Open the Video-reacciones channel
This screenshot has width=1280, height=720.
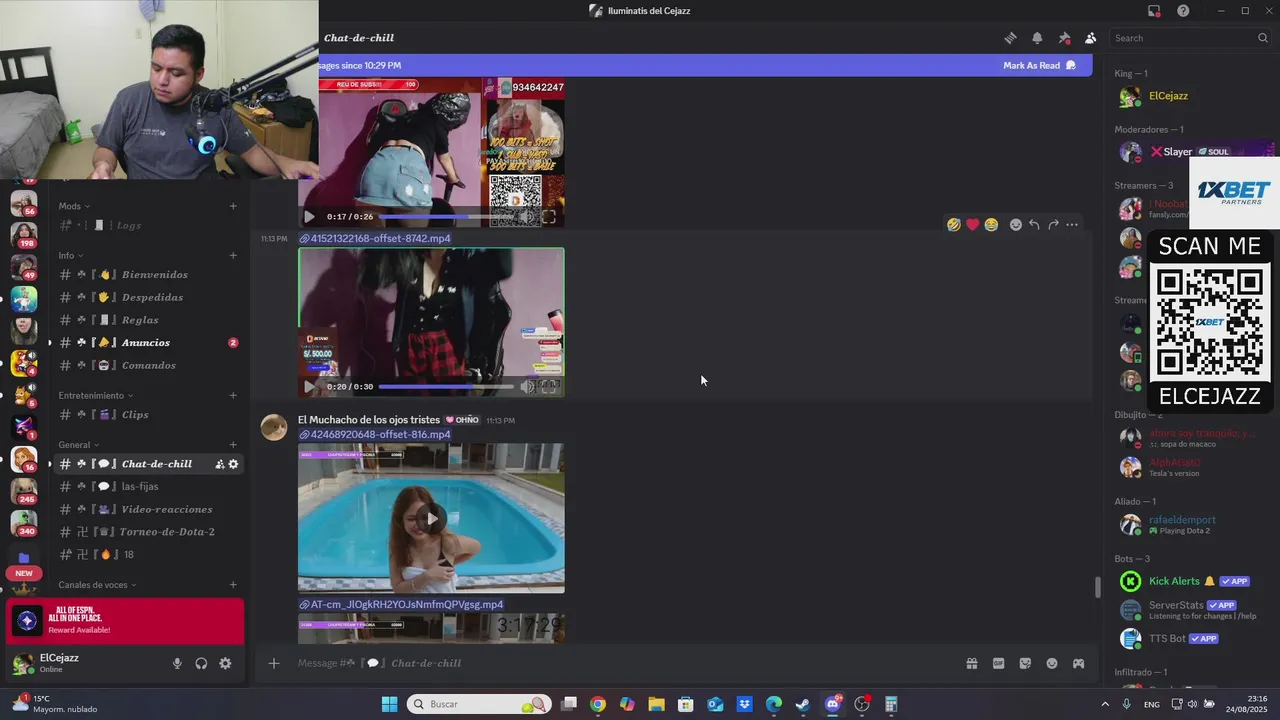click(148, 509)
